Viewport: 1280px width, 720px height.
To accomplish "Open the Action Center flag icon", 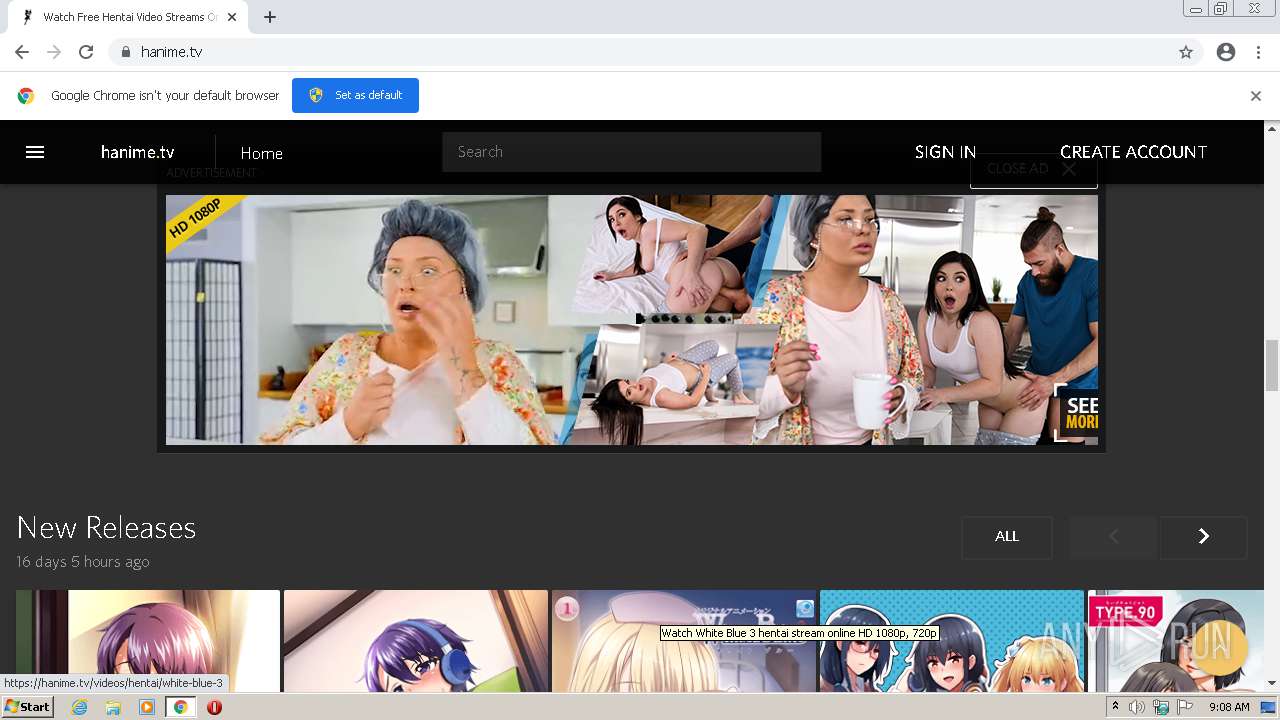I will point(1185,707).
